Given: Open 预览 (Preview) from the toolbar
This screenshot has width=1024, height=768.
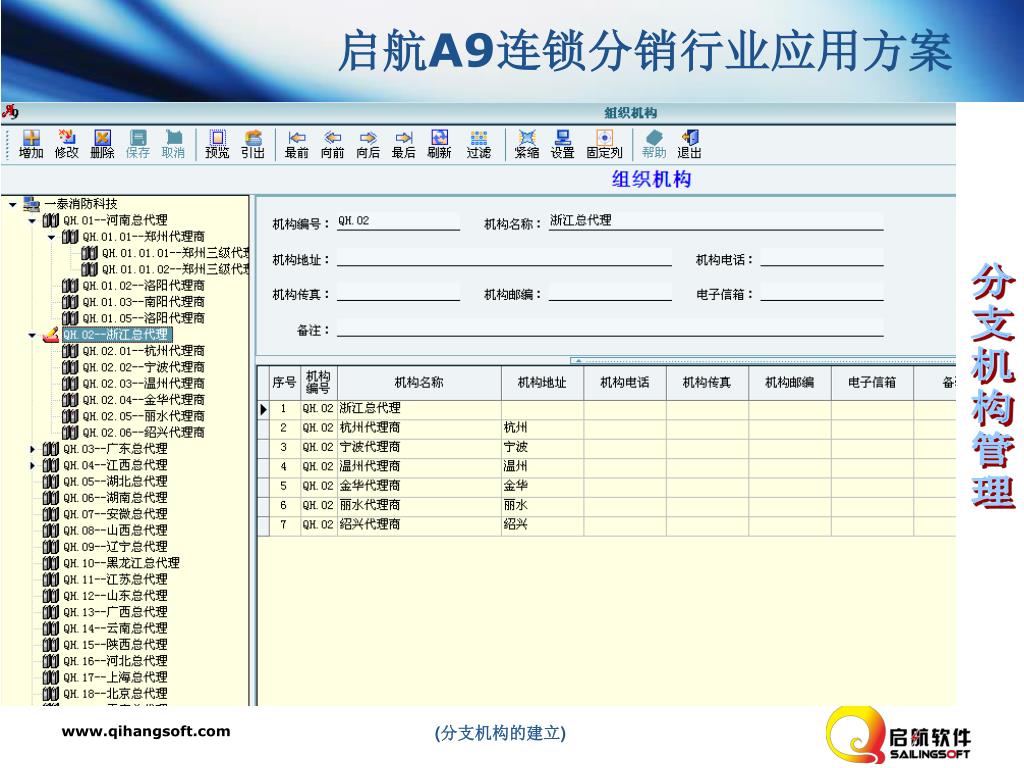Looking at the screenshot, I should pos(217,144).
